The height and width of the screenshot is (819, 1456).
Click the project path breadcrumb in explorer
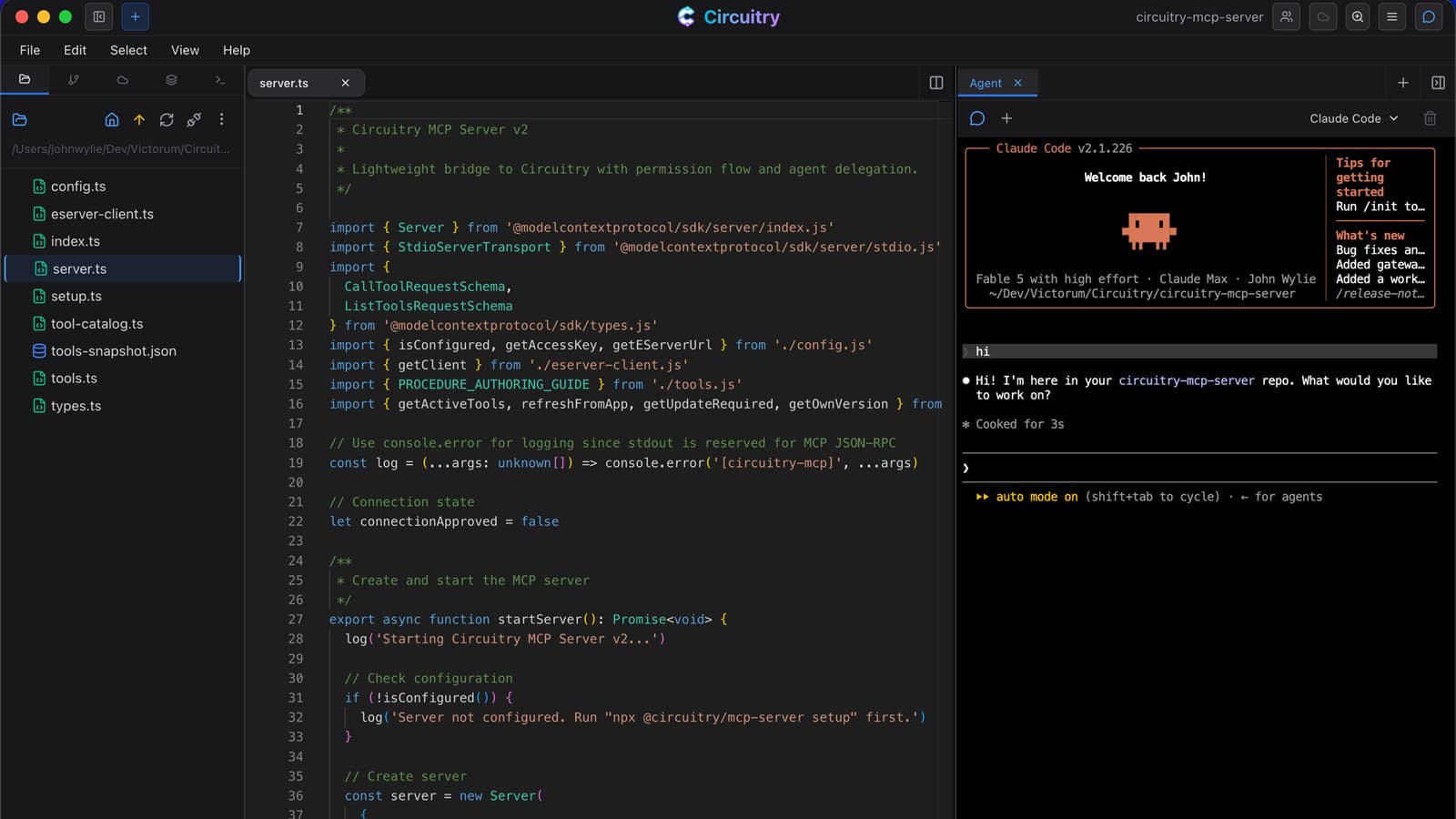point(121,148)
